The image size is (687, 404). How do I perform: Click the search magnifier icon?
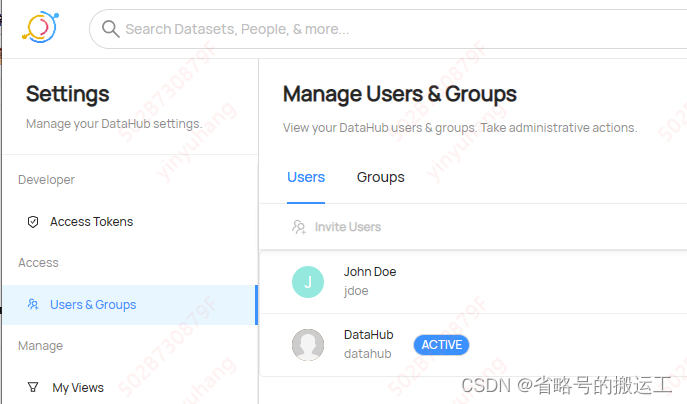point(110,29)
